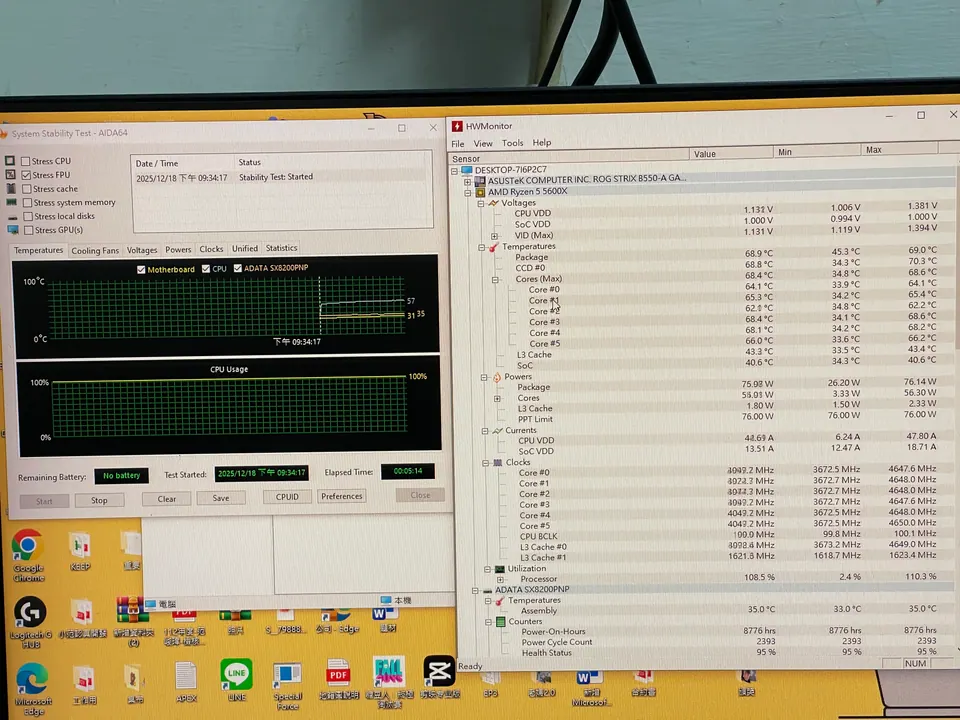The image size is (960, 720).
Task: Select the DESKTOP-7I6P2C7 computer icon
Action: [x=467, y=170]
